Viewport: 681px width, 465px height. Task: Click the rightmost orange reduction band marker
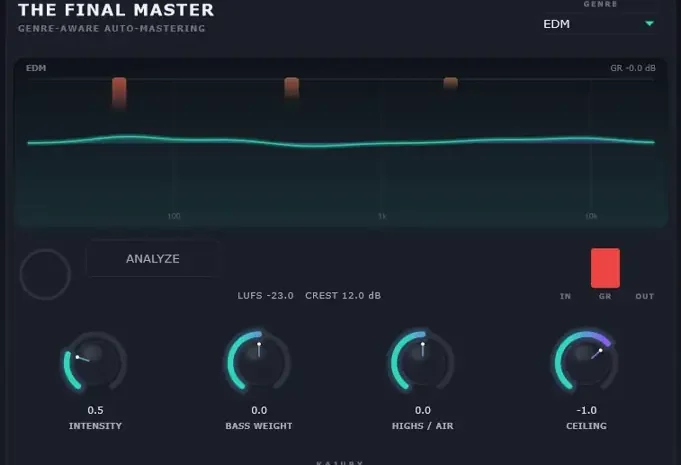450,83
